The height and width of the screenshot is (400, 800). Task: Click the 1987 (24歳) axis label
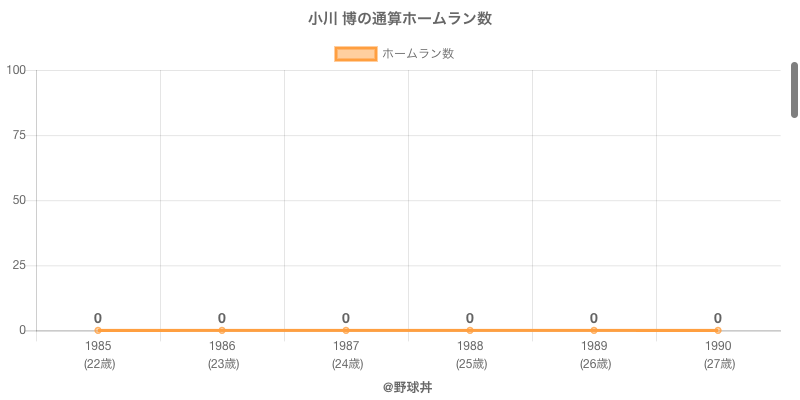[x=346, y=355]
